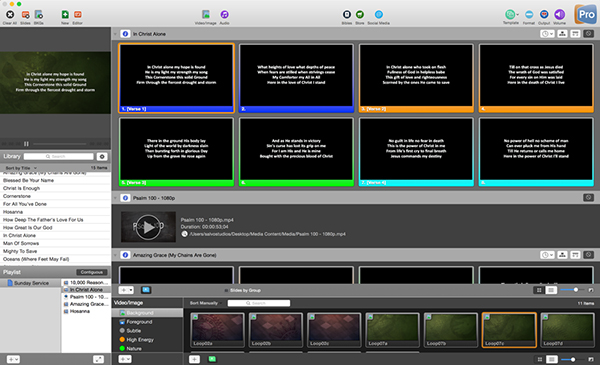Open the Bibles toolbar icon

click(x=347, y=15)
